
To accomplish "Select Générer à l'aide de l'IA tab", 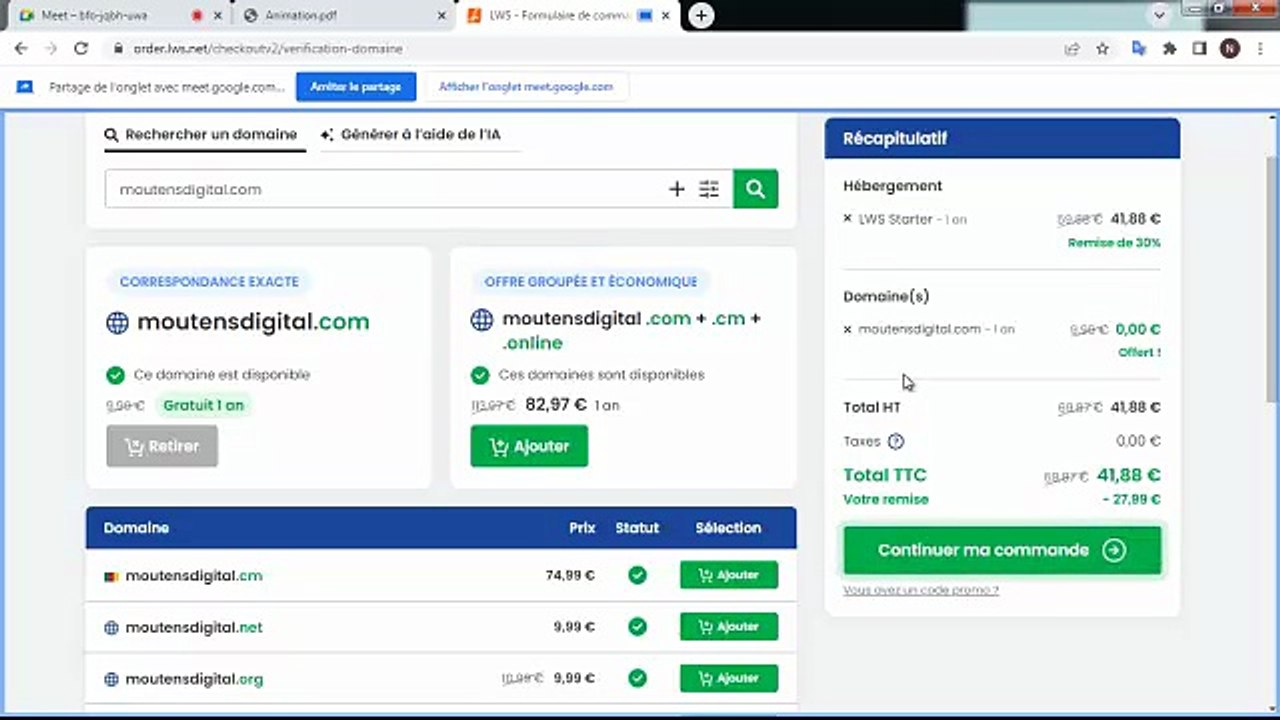I will click(x=421, y=135).
